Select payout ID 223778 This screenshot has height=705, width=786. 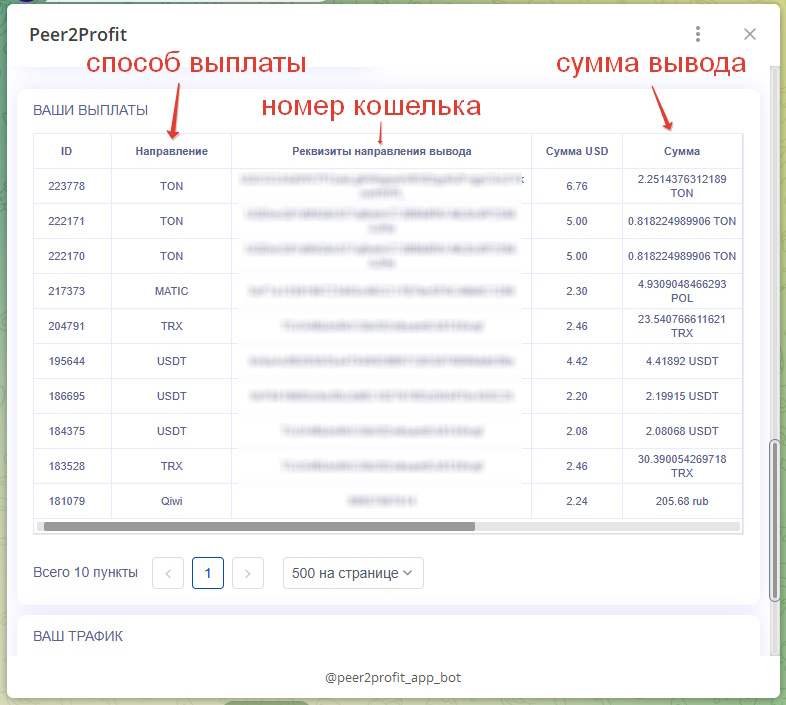(x=67, y=186)
